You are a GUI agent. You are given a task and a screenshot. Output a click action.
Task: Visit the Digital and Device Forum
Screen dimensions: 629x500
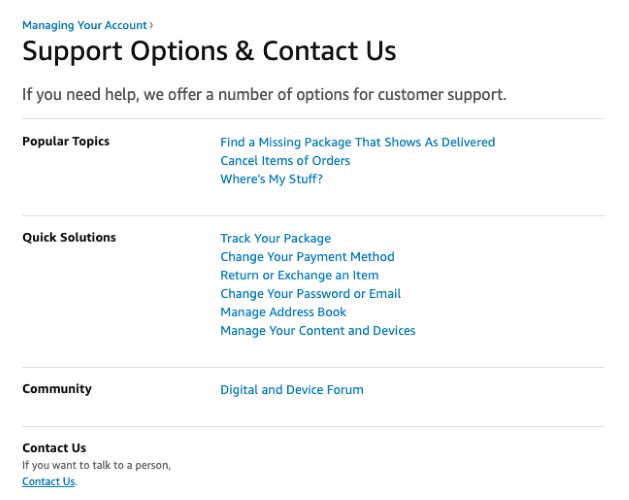(x=291, y=389)
